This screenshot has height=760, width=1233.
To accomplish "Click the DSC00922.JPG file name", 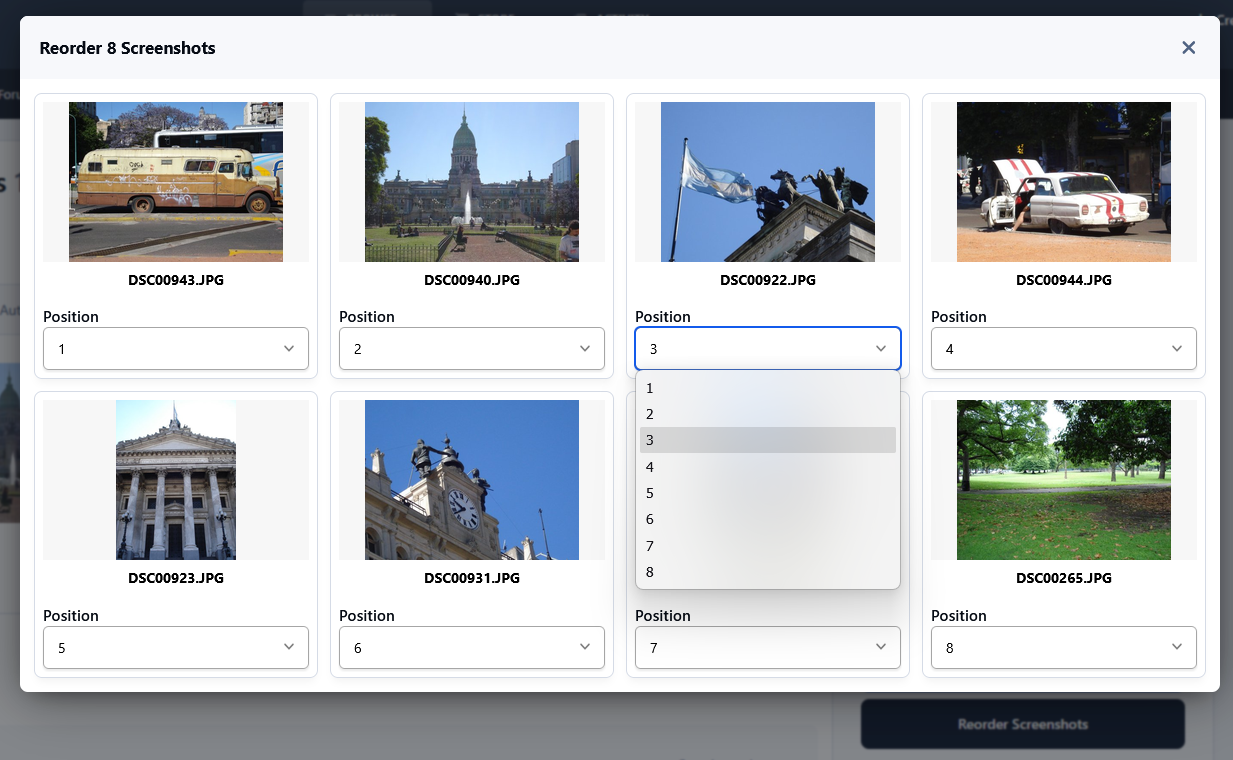I will (x=768, y=280).
